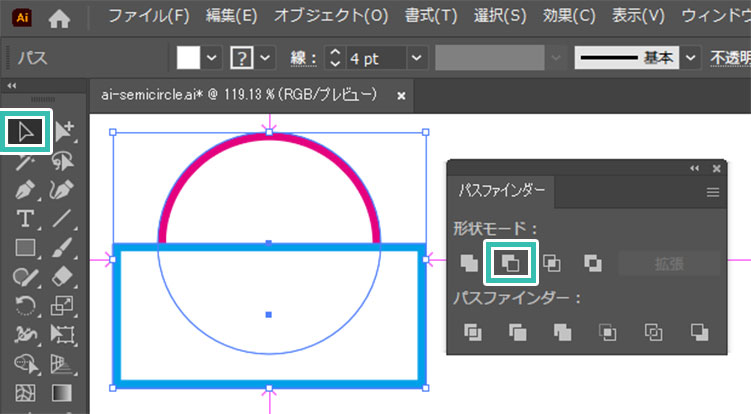This screenshot has width=751, height=414.
Task: Go to Home screen icon
Action: click(60, 17)
